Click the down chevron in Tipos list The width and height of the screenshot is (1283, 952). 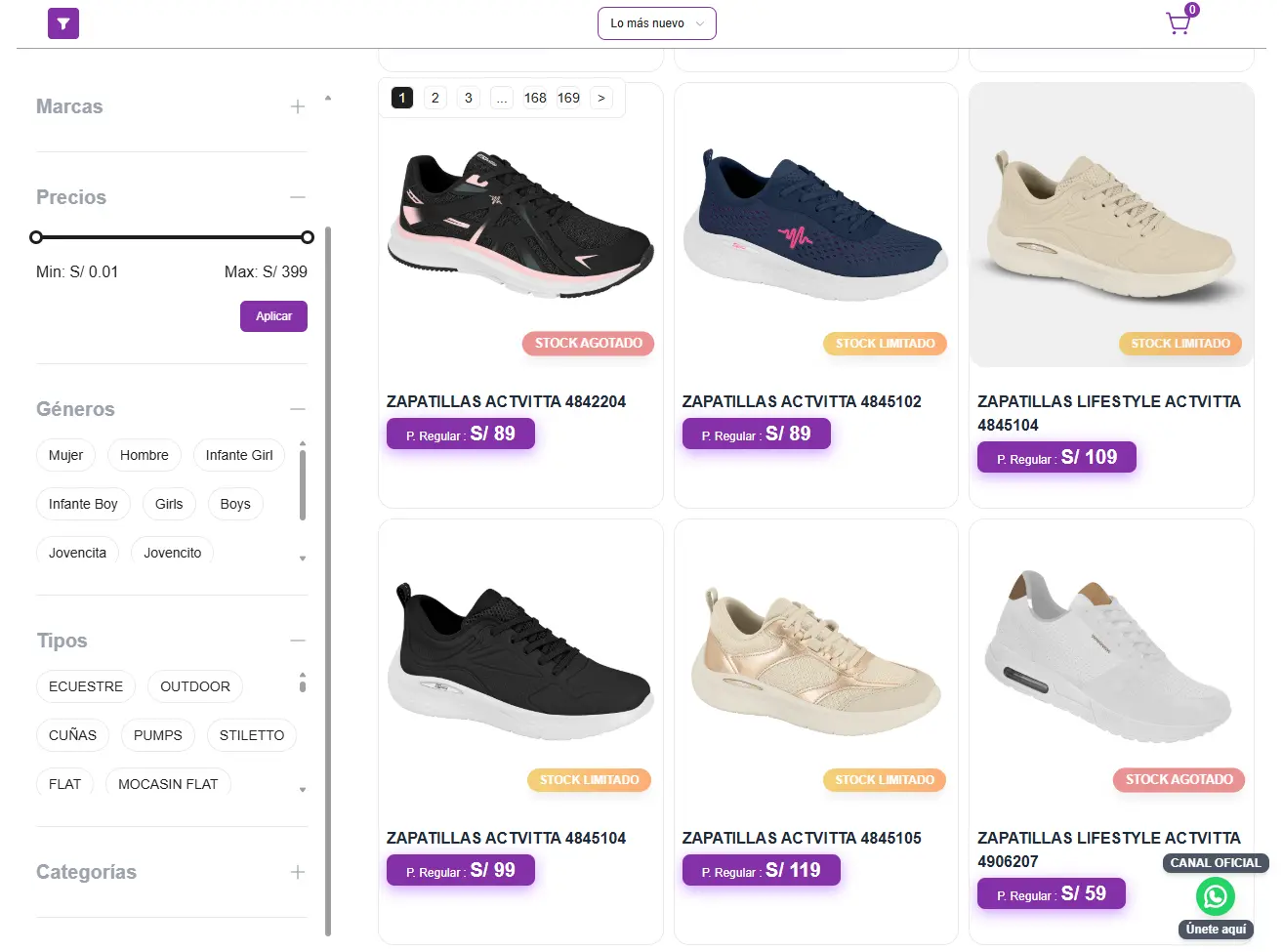(x=302, y=789)
